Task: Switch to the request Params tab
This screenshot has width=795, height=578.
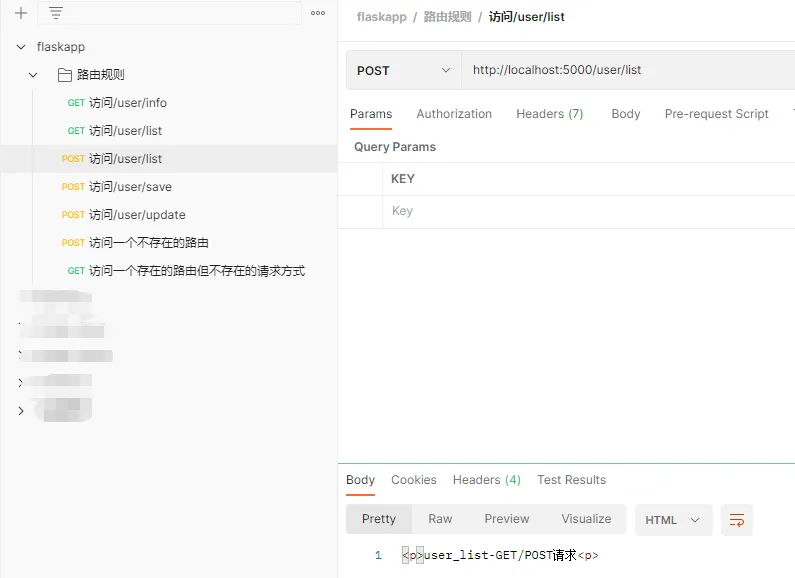Action: pyautogui.click(x=371, y=114)
